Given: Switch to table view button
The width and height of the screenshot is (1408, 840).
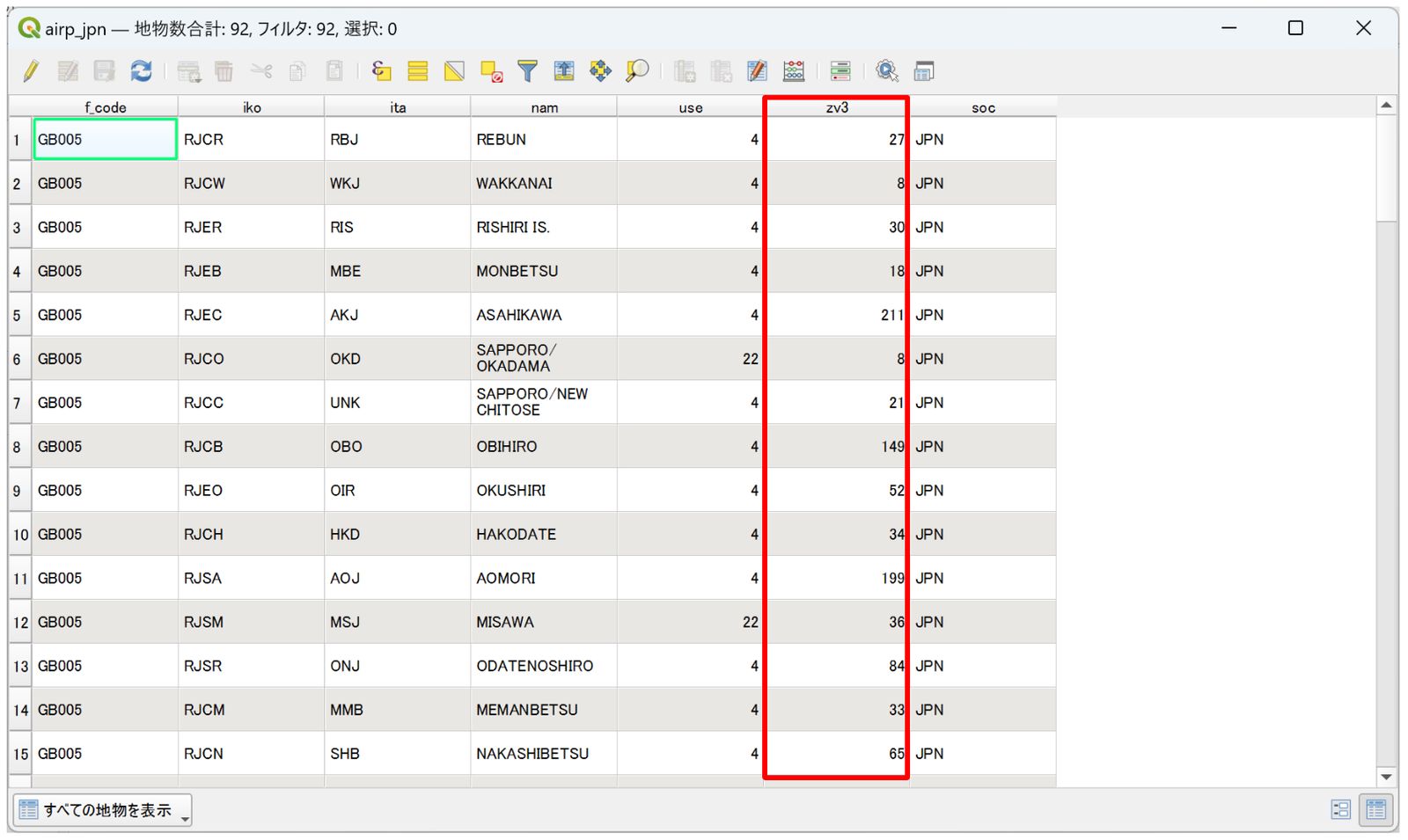Looking at the screenshot, I should click(1376, 810).
